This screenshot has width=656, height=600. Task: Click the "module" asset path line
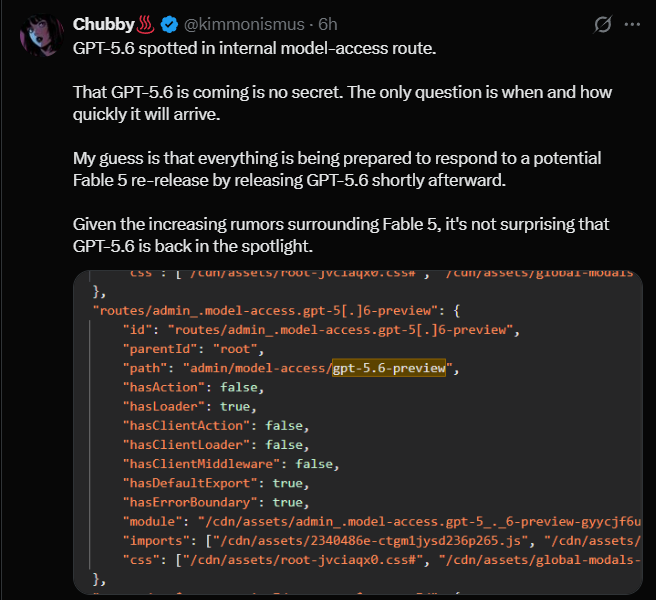pyautogui.click(x=382, y=521)
